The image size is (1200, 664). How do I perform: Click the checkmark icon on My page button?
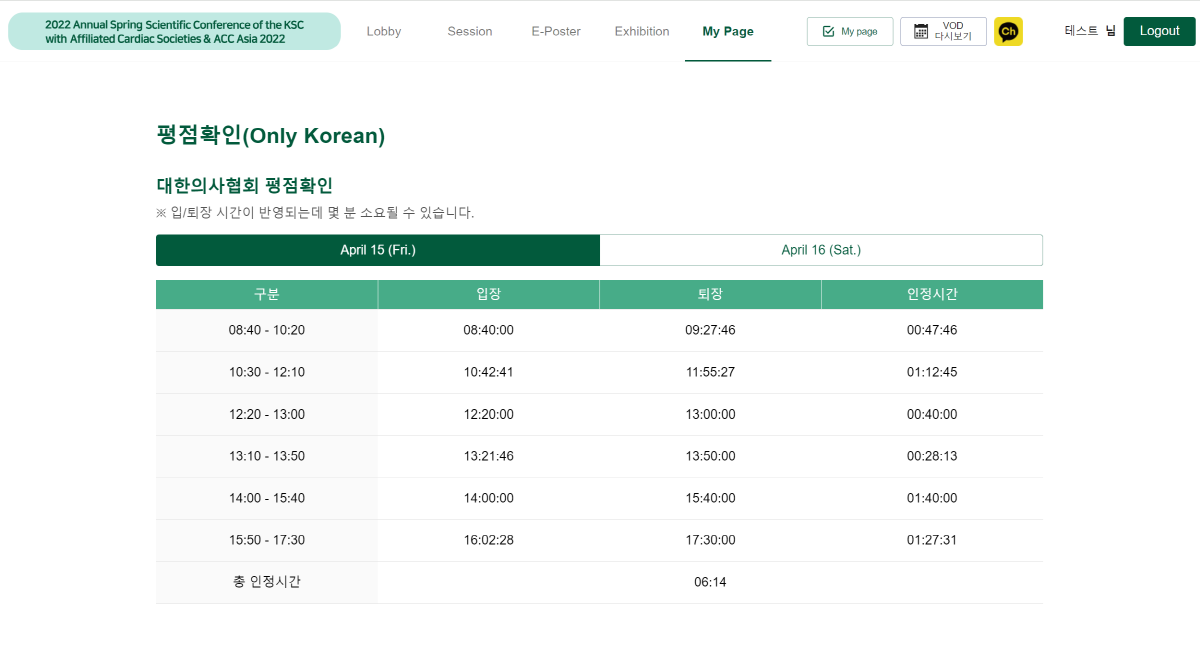coord(828,32)
